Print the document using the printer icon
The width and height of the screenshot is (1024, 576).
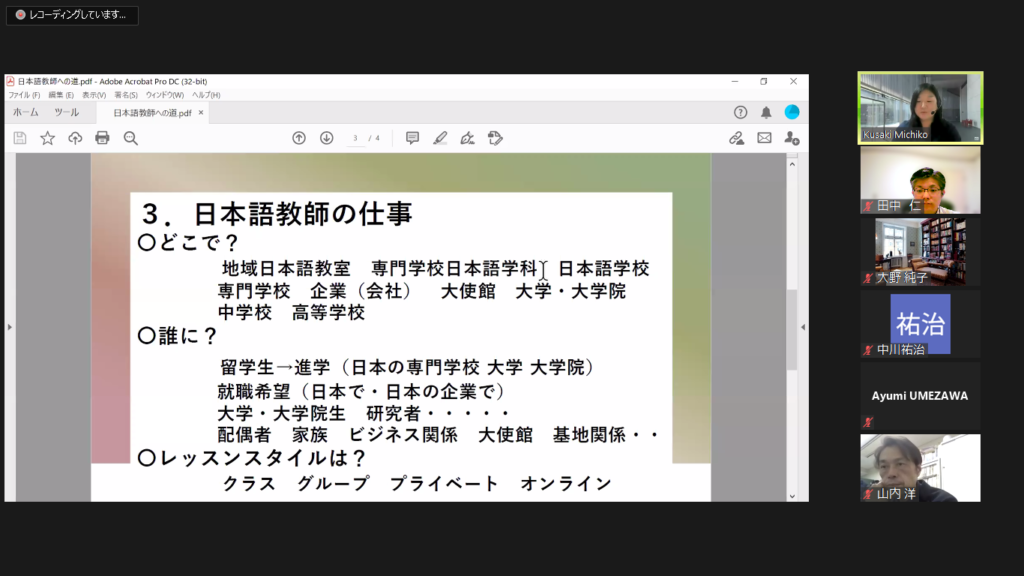click(102, 138)
